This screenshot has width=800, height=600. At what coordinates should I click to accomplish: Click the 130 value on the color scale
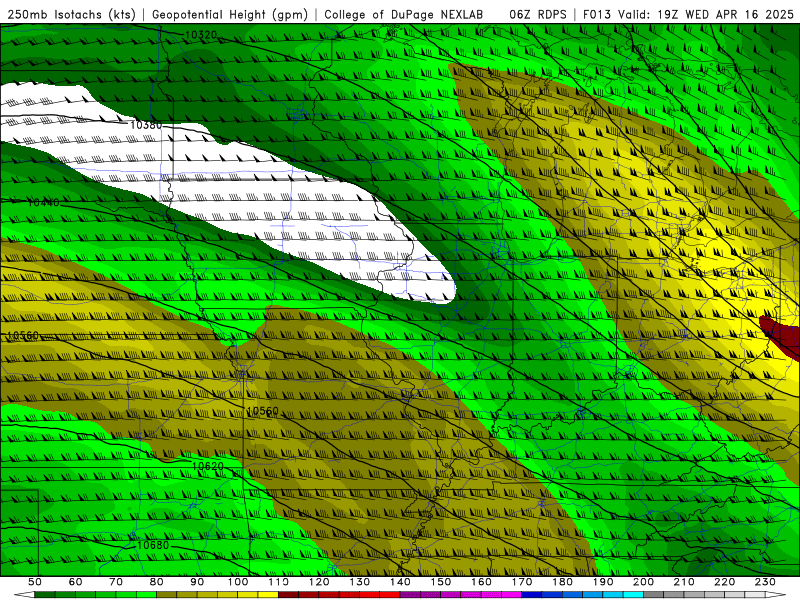360,582
